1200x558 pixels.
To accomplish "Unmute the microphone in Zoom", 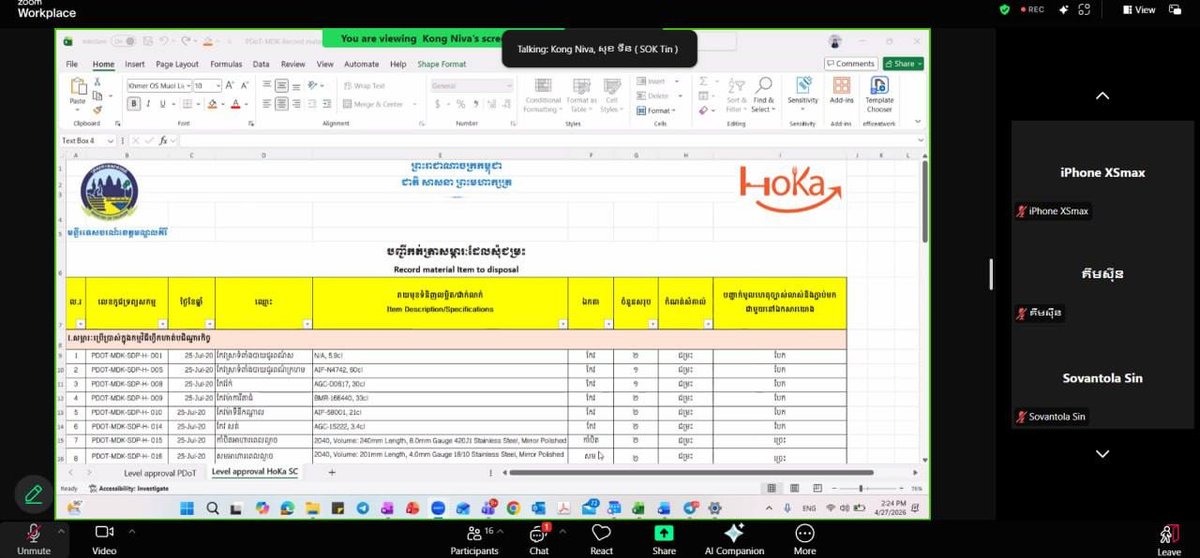I will 33,538.
